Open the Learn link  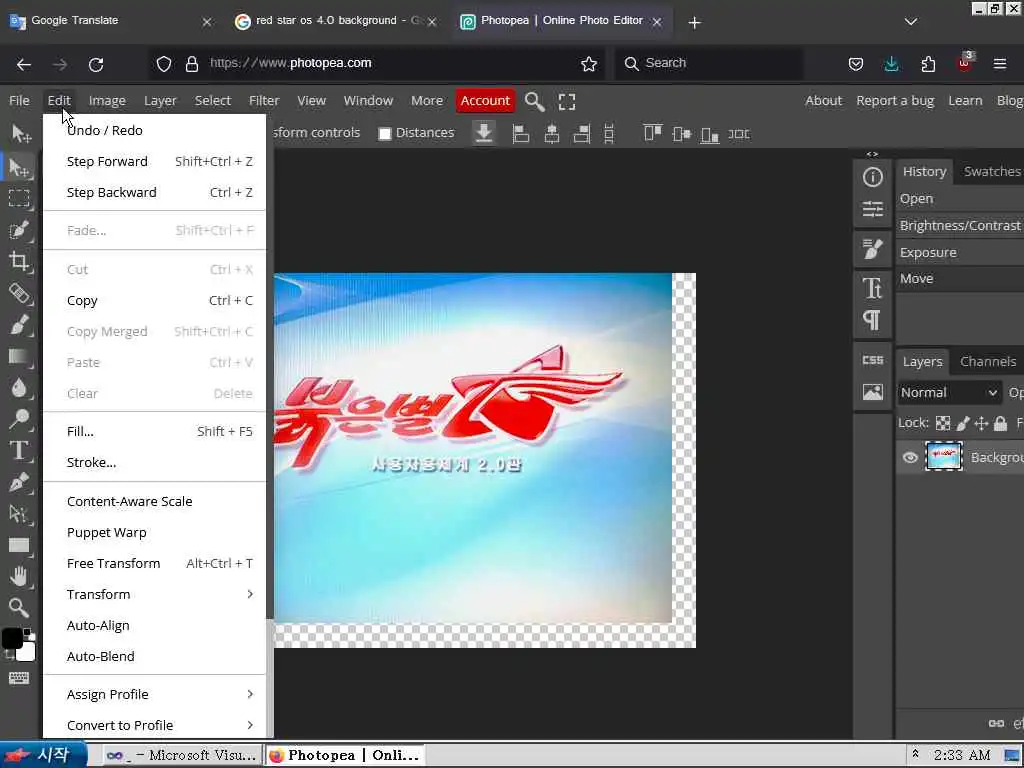click(965, 101)
